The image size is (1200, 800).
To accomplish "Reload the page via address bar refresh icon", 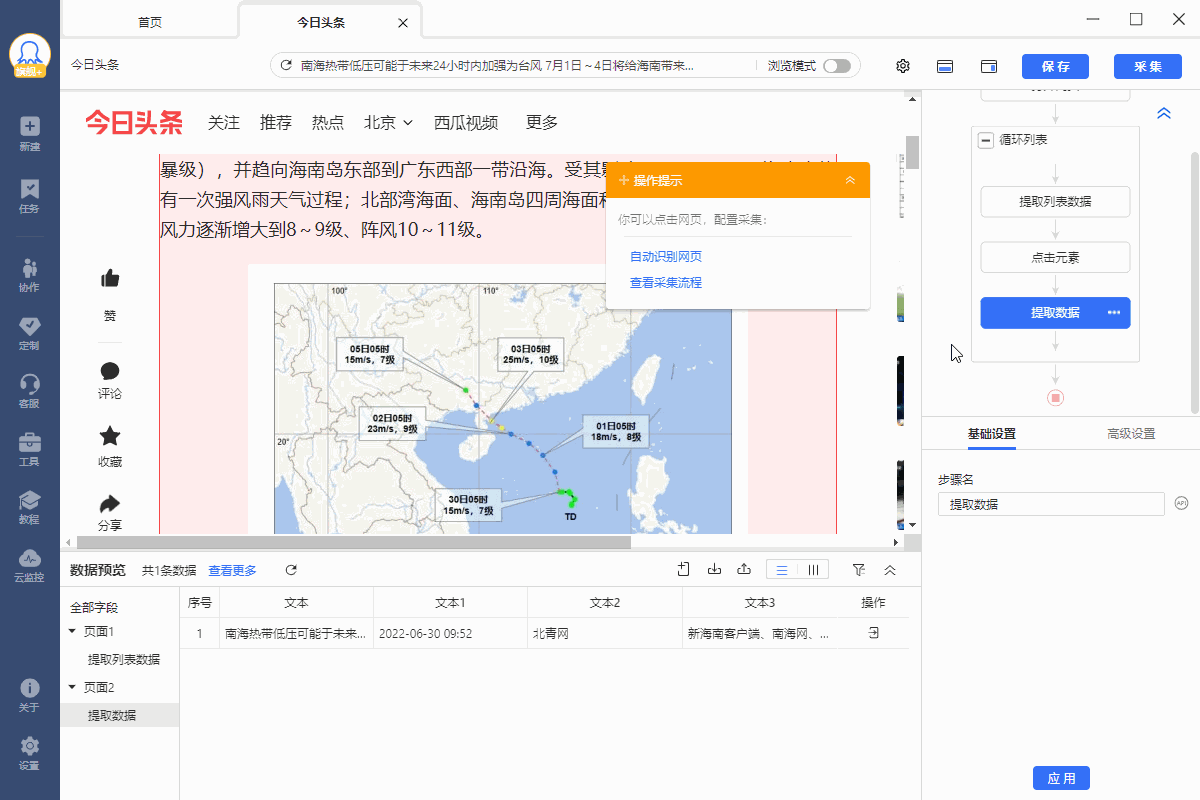I will [x=286, y=66].
